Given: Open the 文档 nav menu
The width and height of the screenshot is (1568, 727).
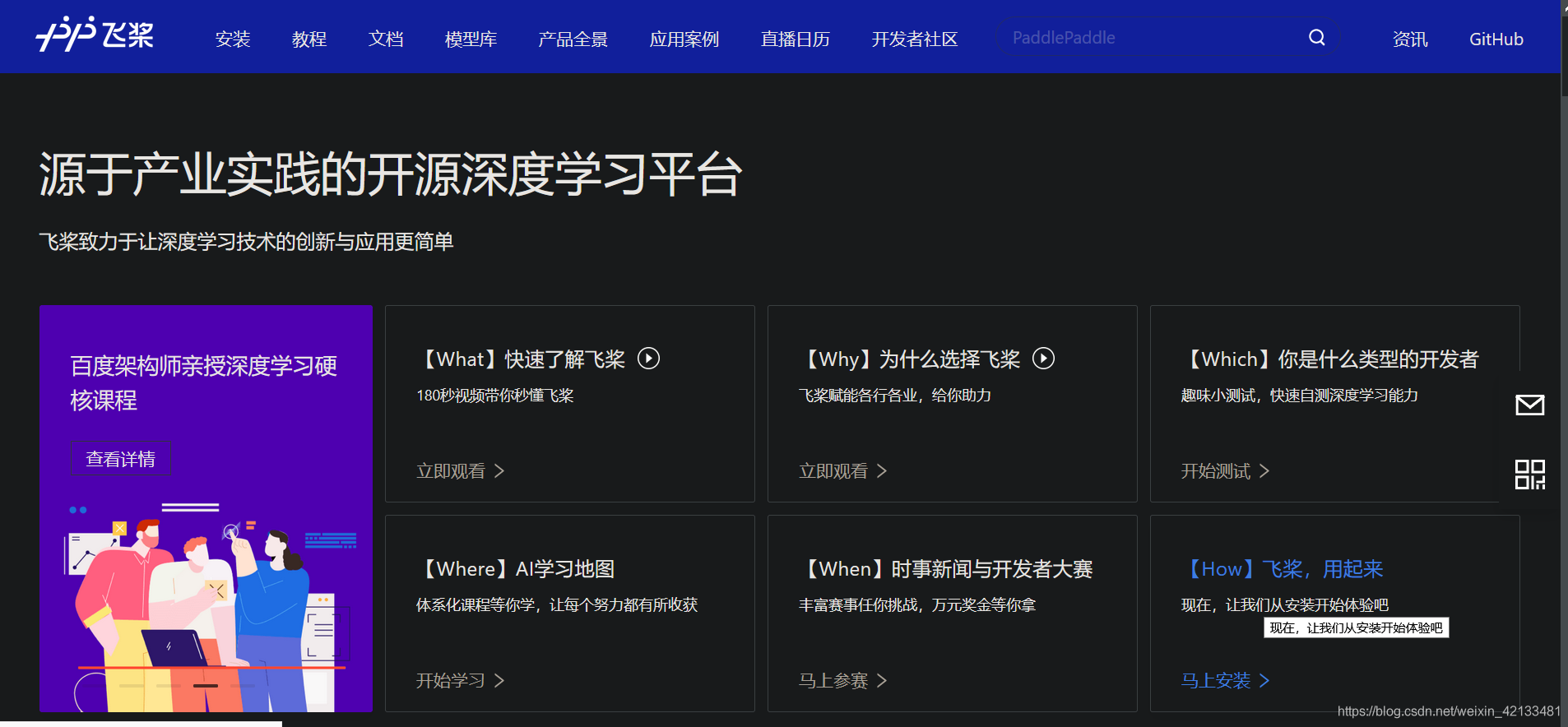Looking at the screenshot, I should point(386,39).
